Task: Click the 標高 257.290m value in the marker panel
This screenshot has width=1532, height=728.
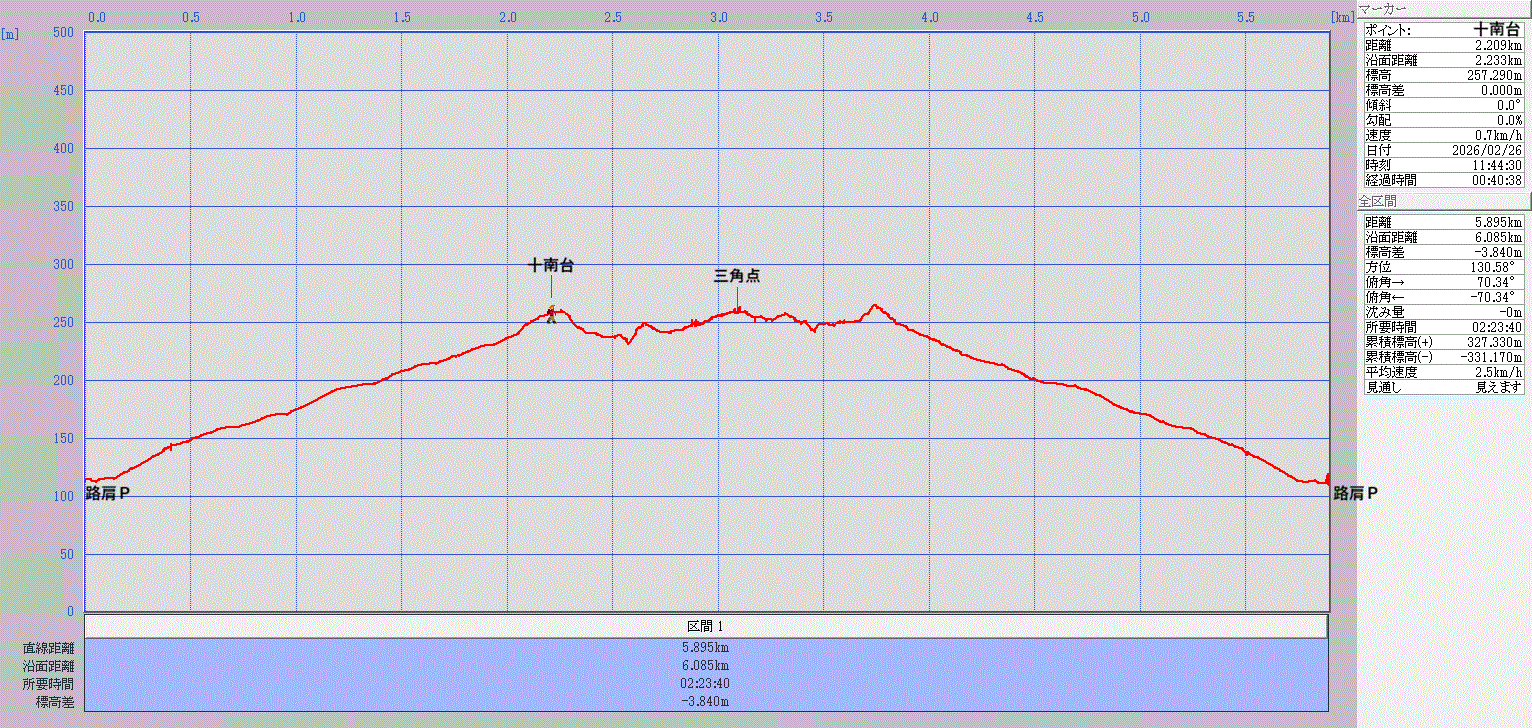Action: coord(1489,75)
